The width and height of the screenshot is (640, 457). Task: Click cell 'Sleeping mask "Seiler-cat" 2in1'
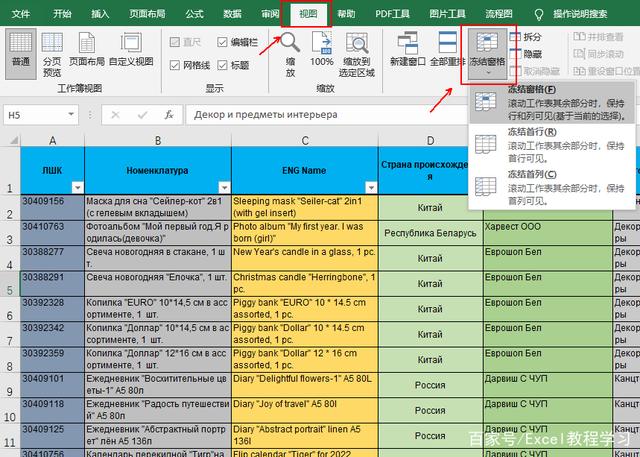pos(305,207)
